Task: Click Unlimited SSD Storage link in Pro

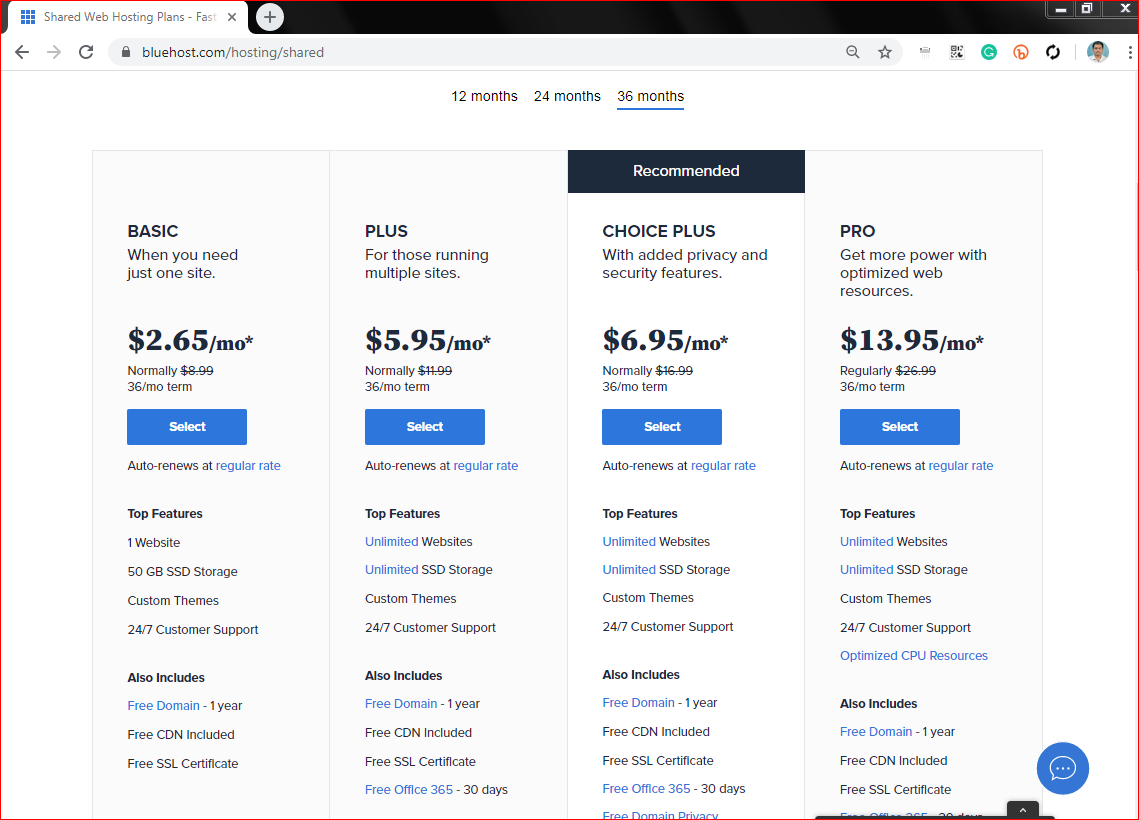Action: pyautogui.click(x=867, y=569)
